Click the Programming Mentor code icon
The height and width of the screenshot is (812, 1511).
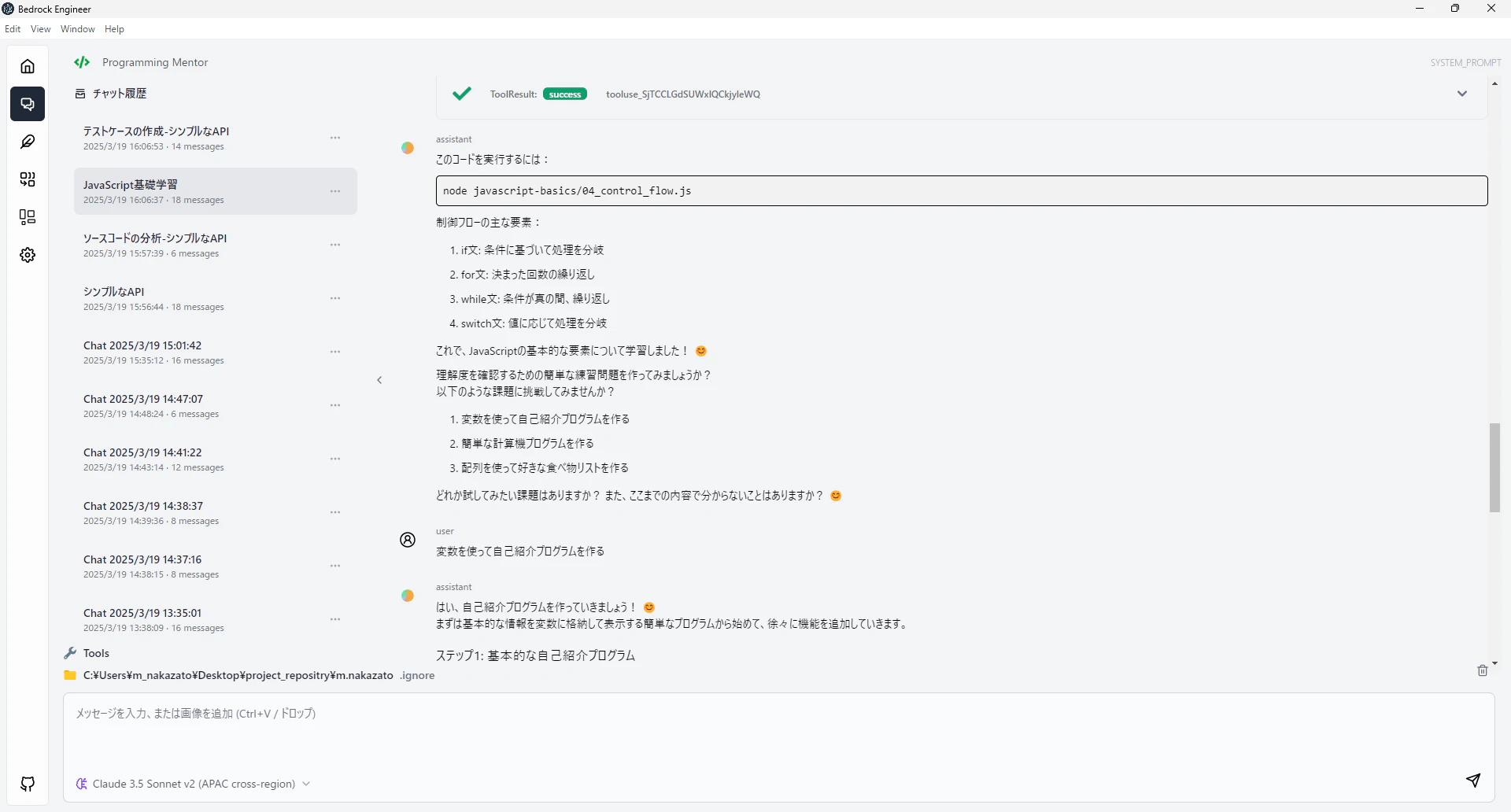tap(82, 62)
